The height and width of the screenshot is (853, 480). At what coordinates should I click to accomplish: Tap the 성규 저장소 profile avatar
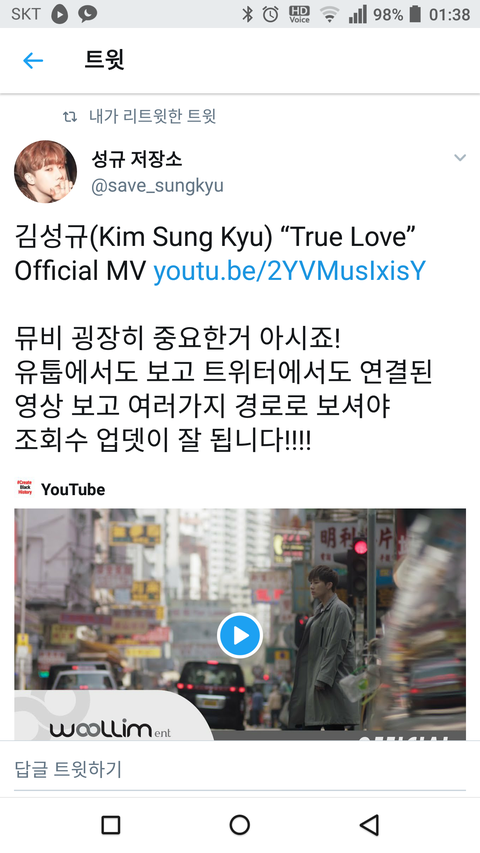(x=46, y=171)
